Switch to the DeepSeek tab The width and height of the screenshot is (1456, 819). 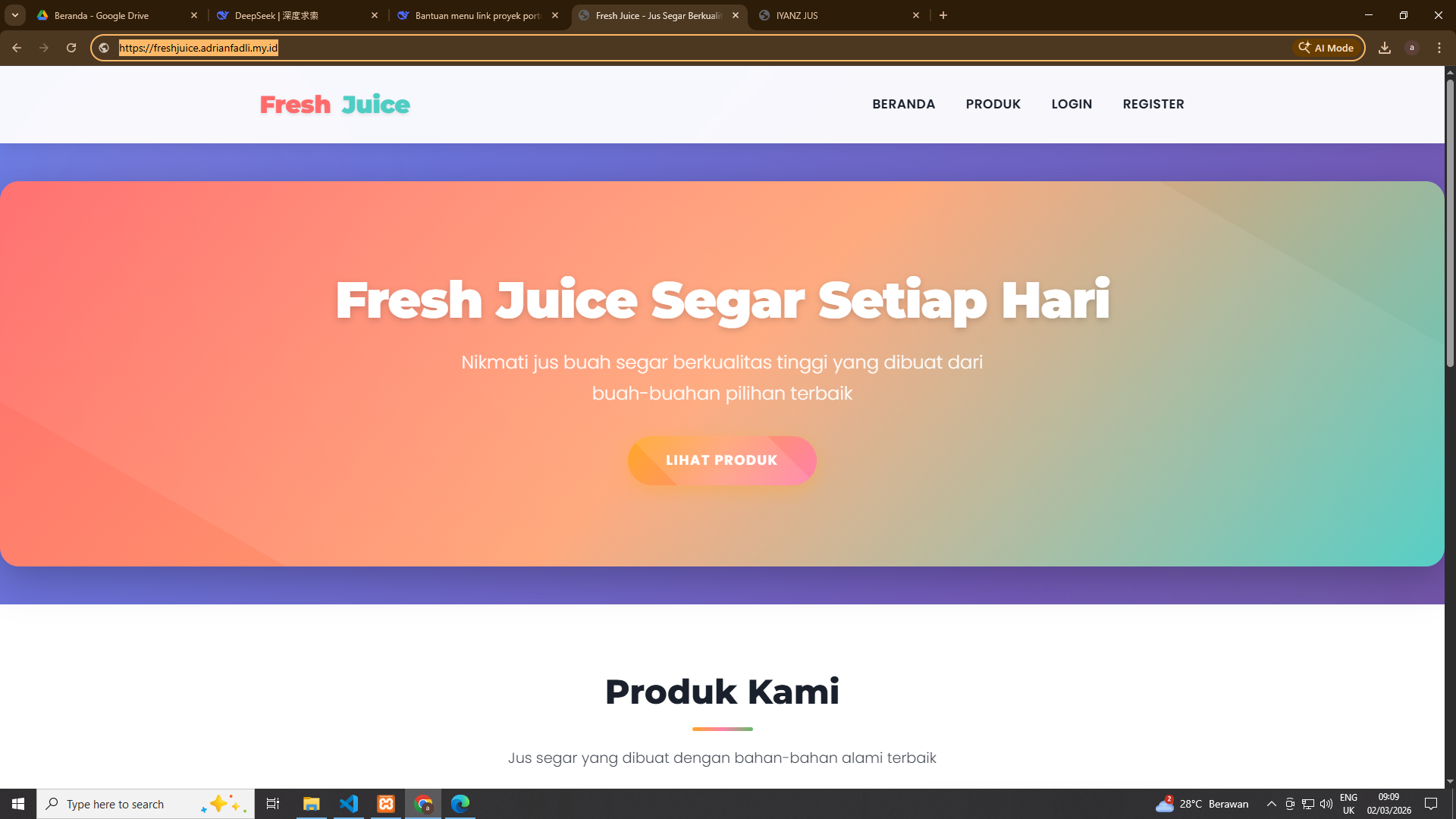[x=297, y=15]
